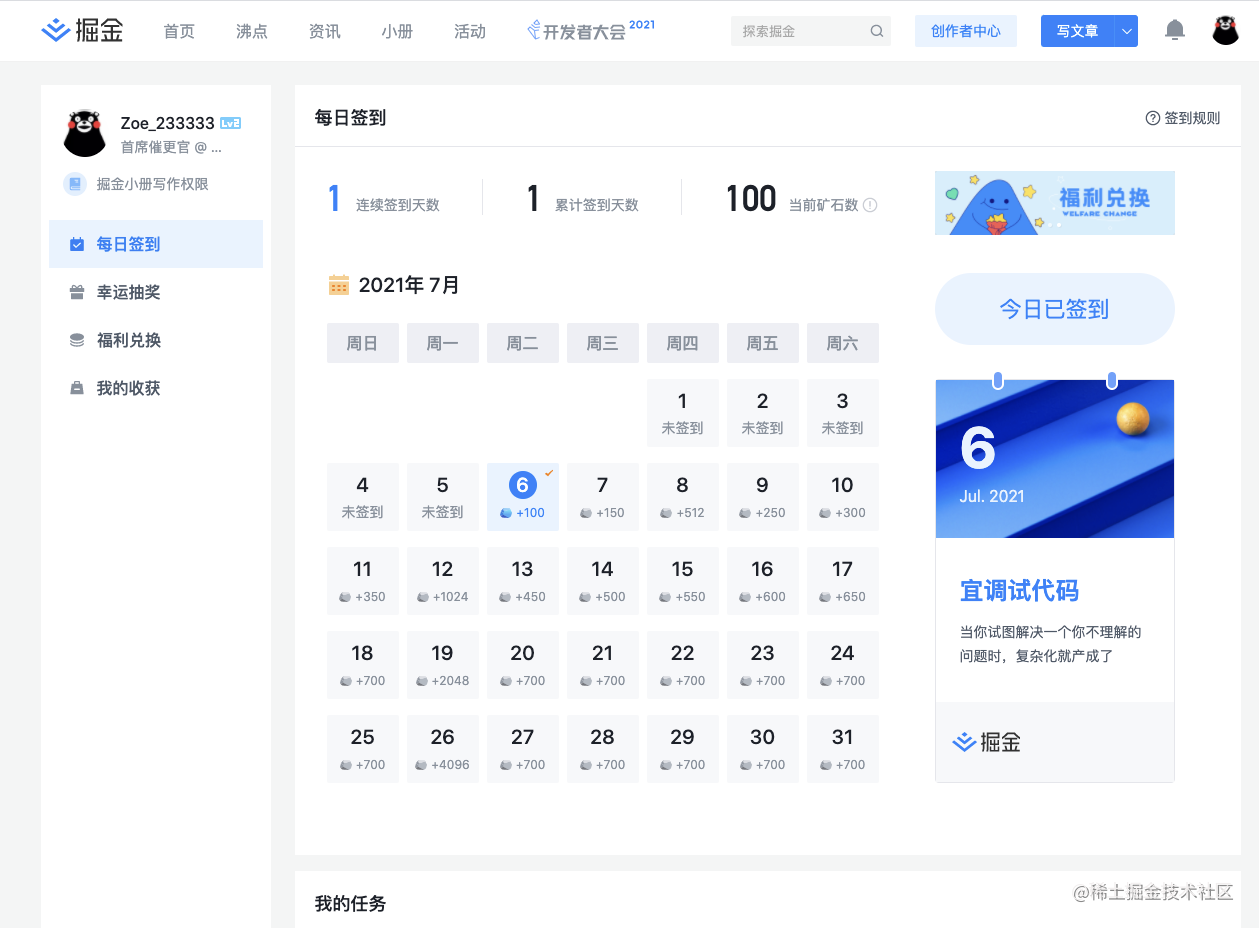Viewport: 1259px width, 928px height.
Task: Select 幸运抽奖 in the sidebar
Action: tap(156, 292)
